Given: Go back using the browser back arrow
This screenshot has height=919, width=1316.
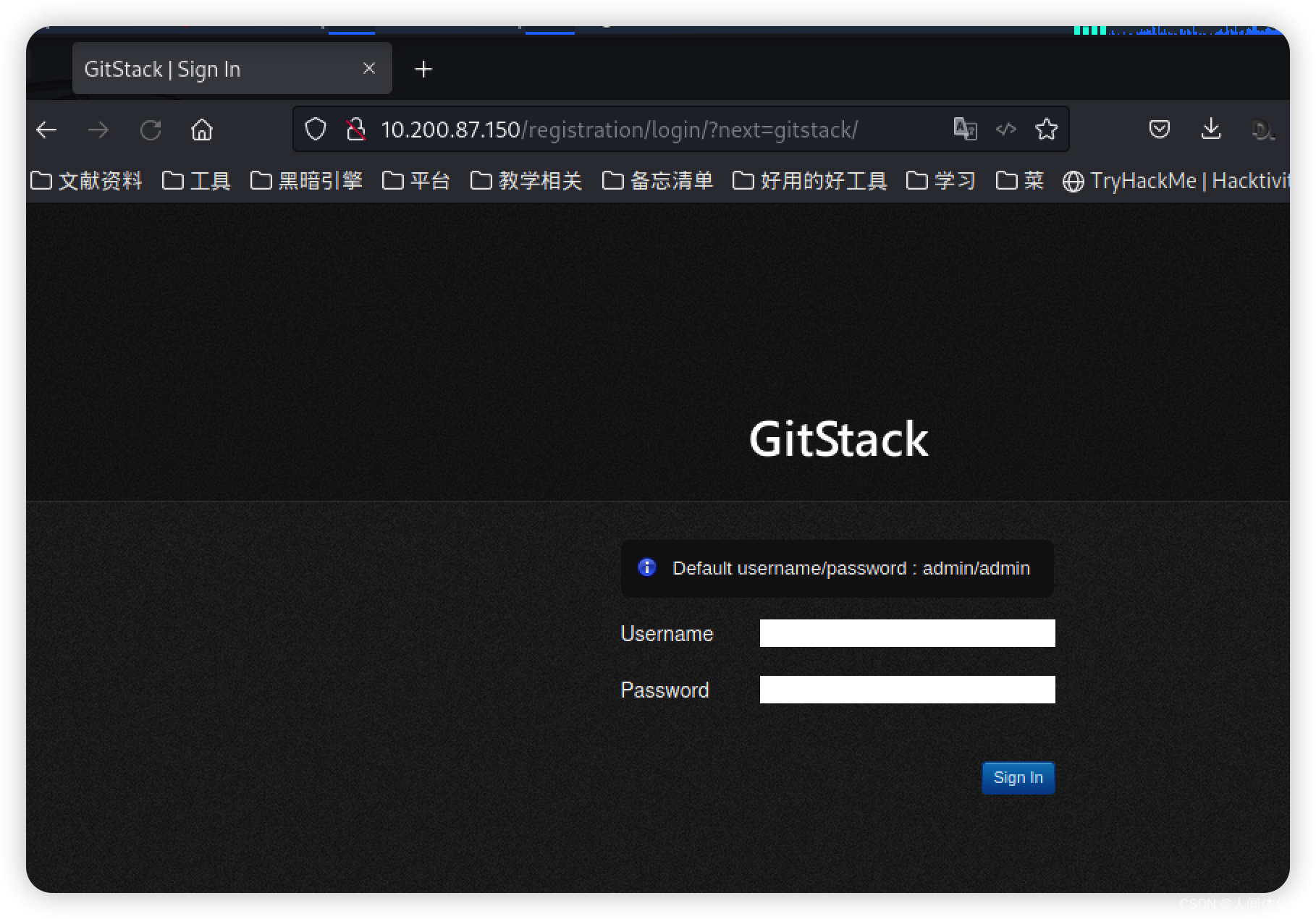Looking at the screenshot, I should 47,130.
